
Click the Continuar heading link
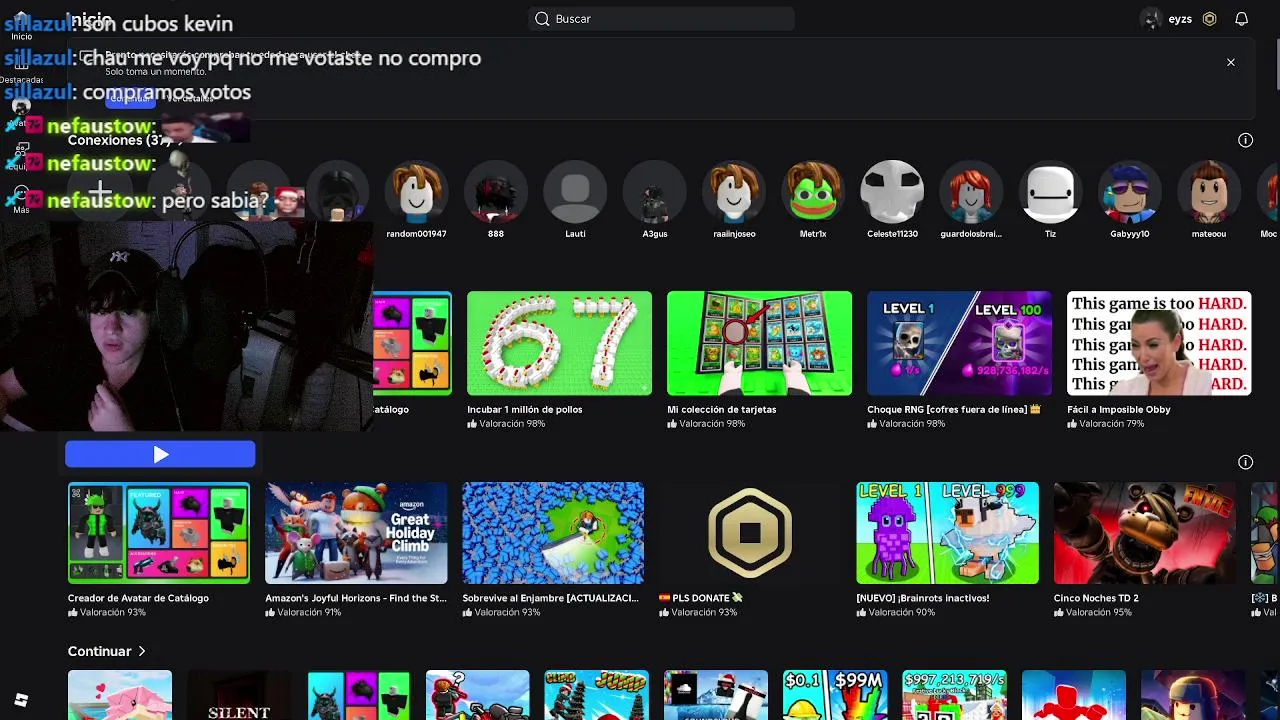[99, 651]
